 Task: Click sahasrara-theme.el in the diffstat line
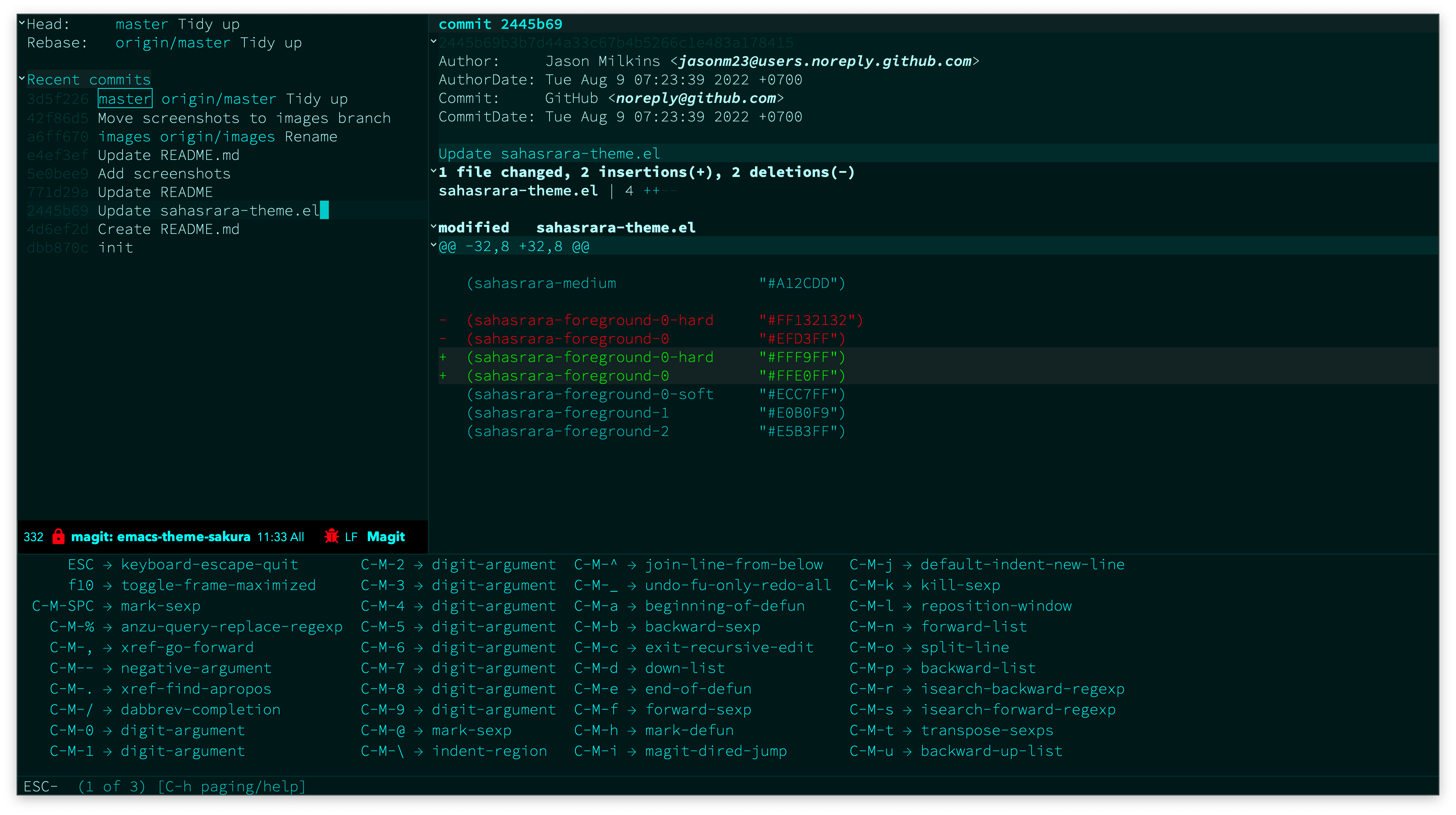(x=518, y=191)
